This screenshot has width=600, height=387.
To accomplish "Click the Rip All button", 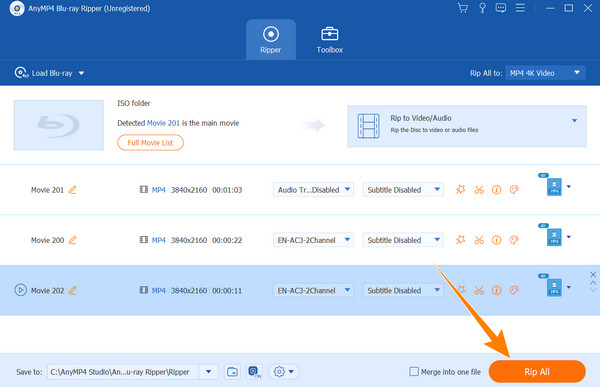I will pos(537,371).
